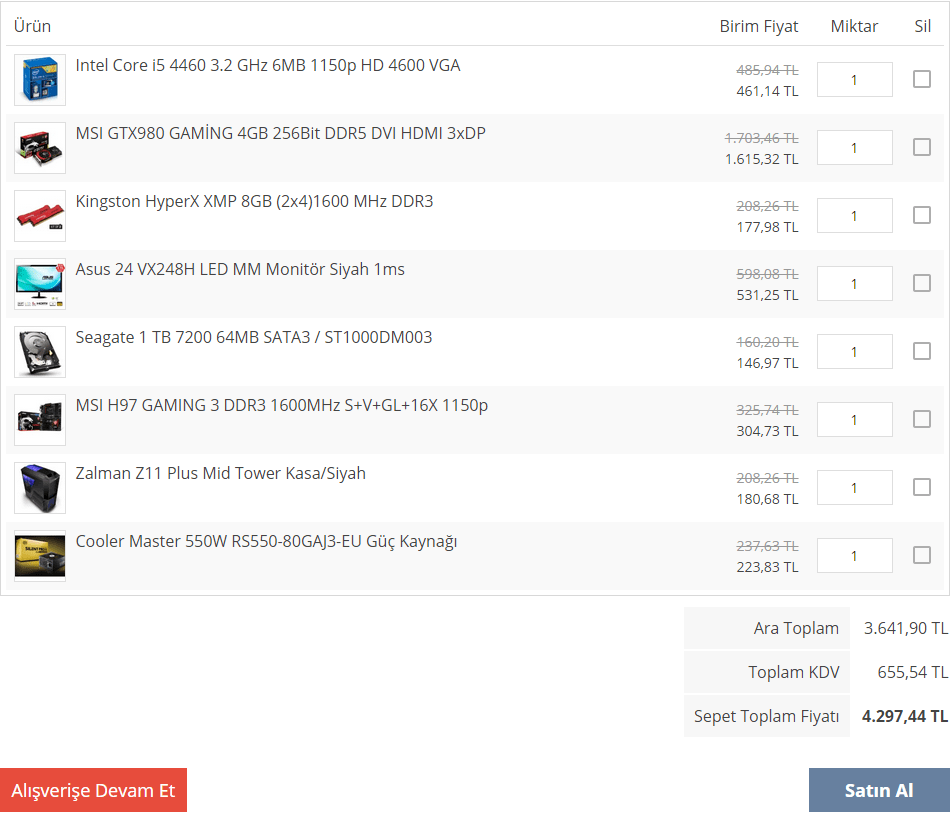
Task: Click the Miktar box for Seagate 1 TB
Action: 855,351
